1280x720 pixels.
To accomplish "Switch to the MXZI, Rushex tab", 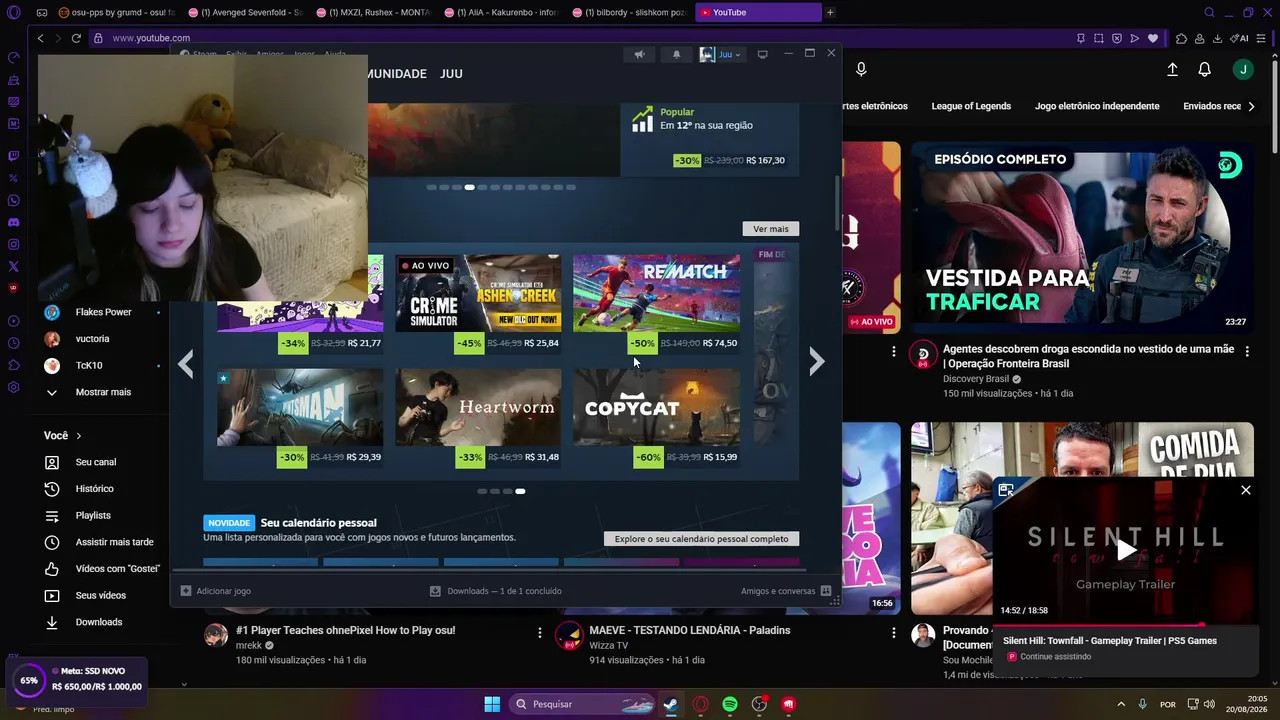I will pyautogui.click(x=372, y=12).
